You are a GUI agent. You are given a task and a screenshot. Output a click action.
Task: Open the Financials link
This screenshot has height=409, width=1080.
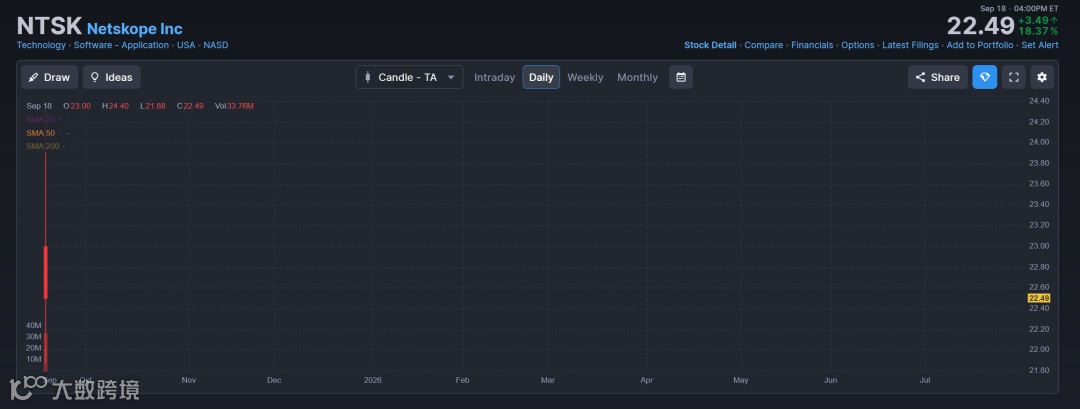click(x=812, y=45)
